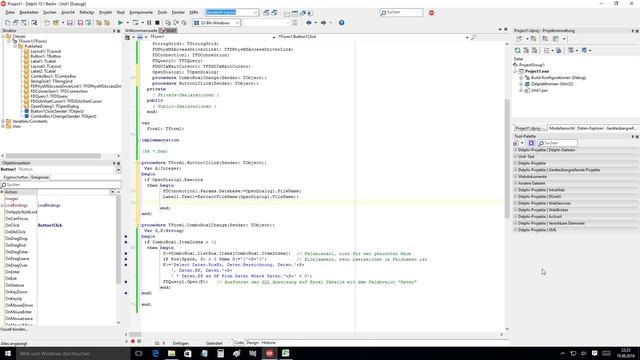The image size is (640, 360).
Task: Open the 32-Bit-Windows platform dropdown
Action: (237, 23)
